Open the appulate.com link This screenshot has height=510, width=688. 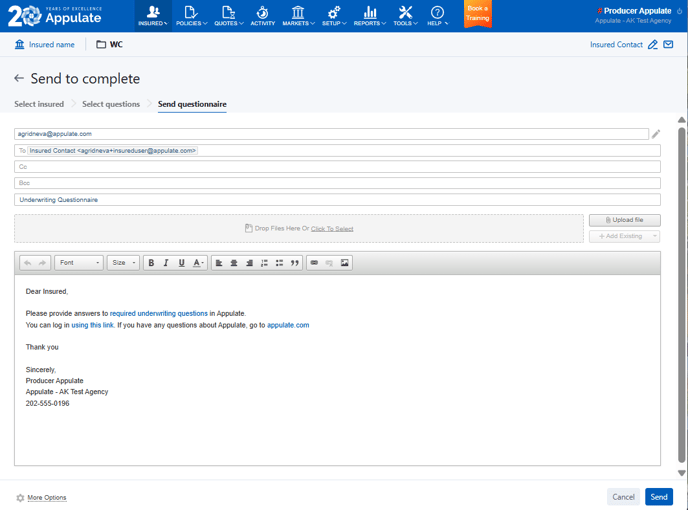288,325
